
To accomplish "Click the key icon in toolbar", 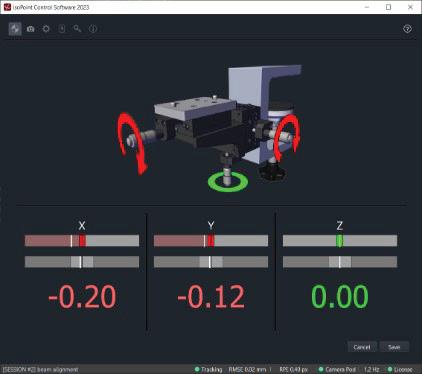I will pos(77,29).
